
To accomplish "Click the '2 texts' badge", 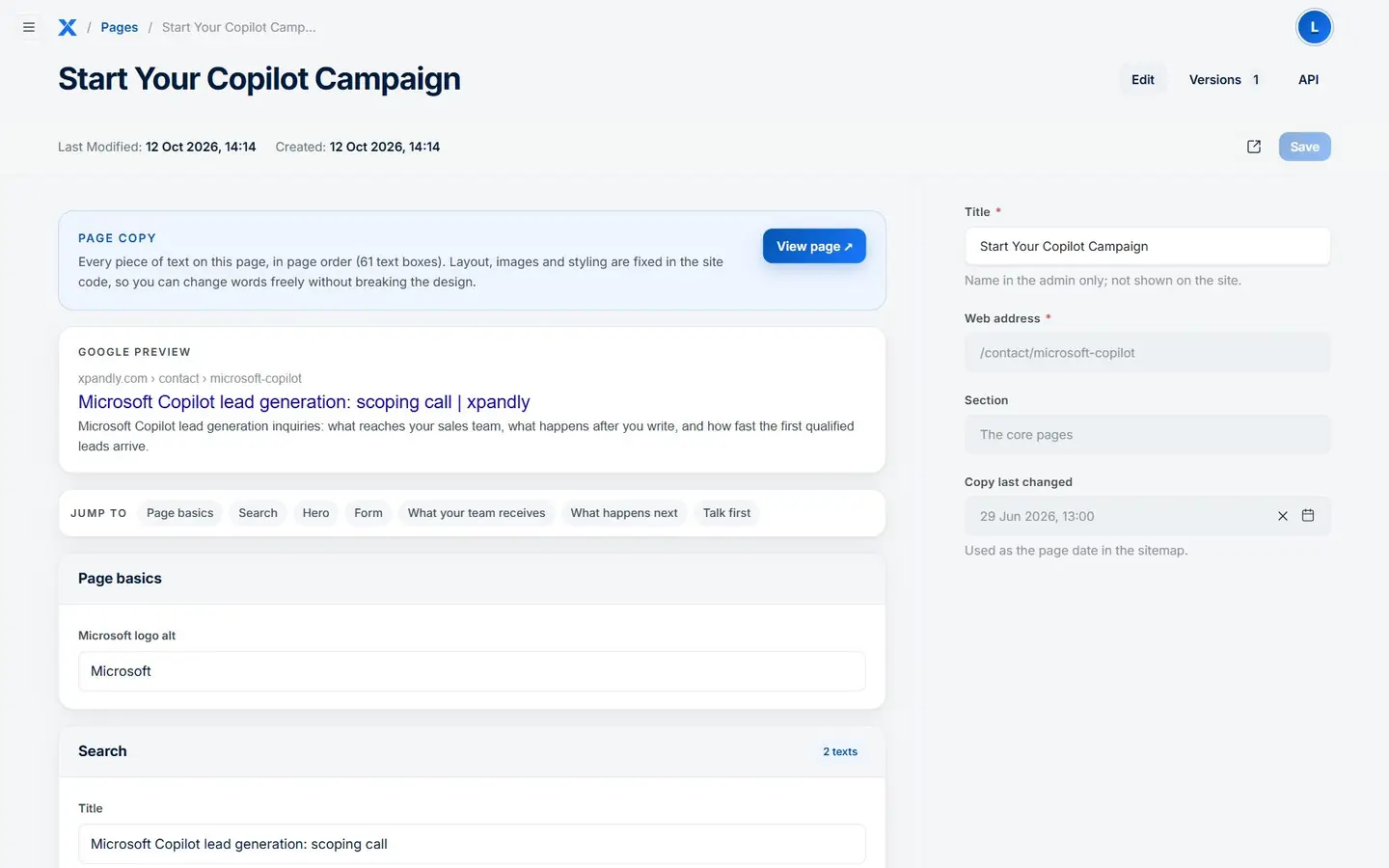I will point(840,751).
